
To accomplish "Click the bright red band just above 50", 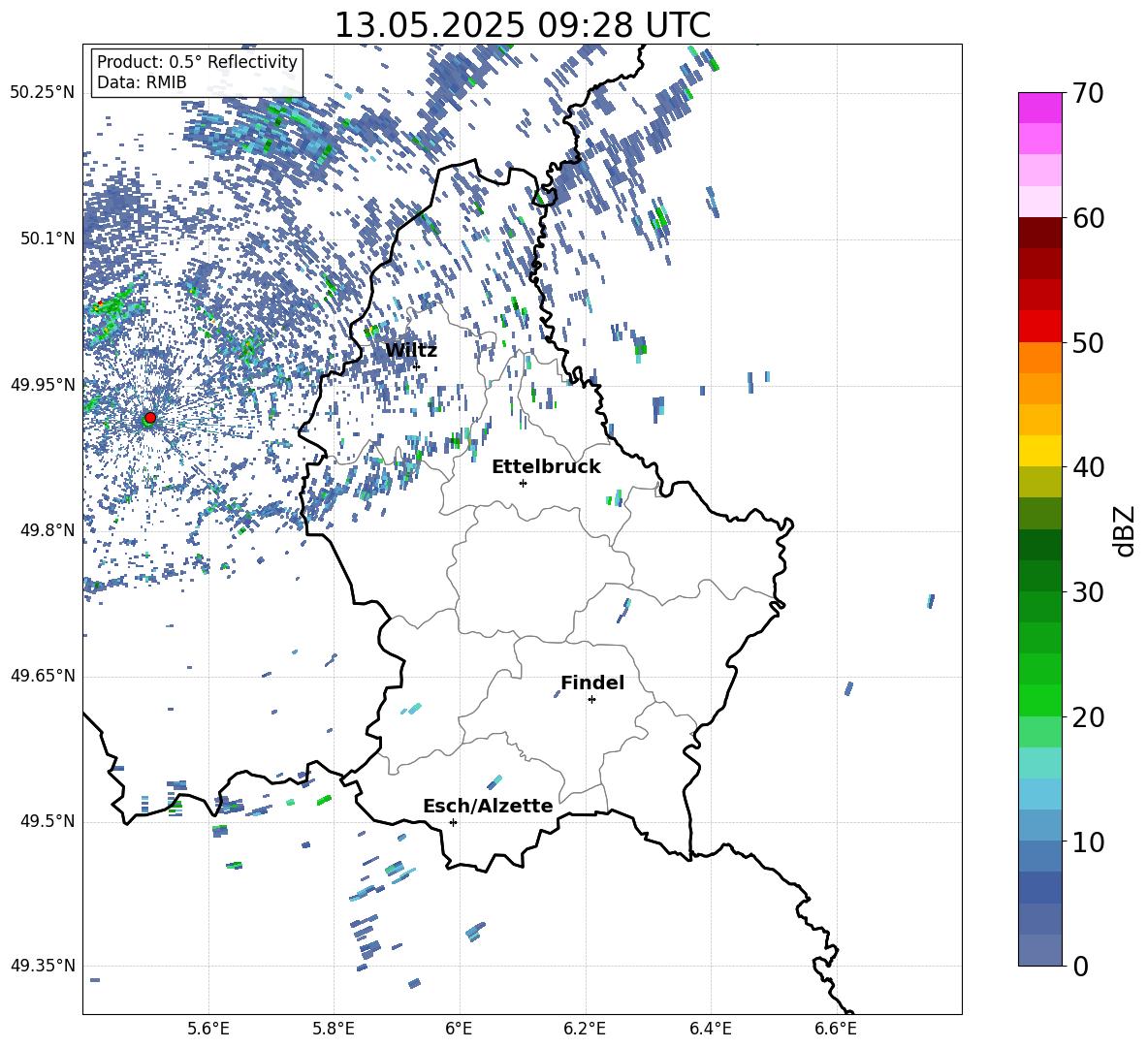I will coord(1039,327).
